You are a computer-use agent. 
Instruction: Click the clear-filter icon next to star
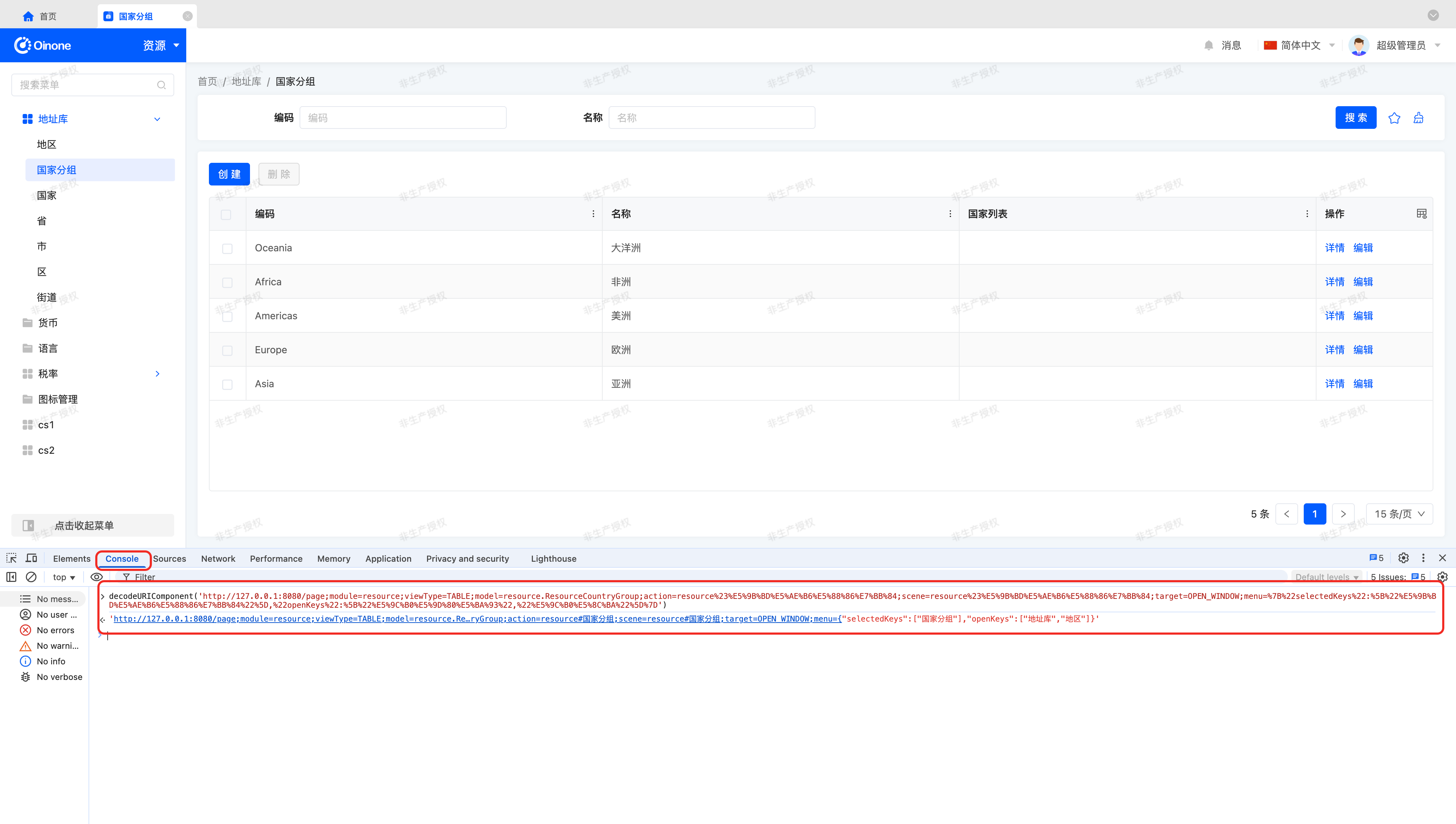pos(1418,118)
